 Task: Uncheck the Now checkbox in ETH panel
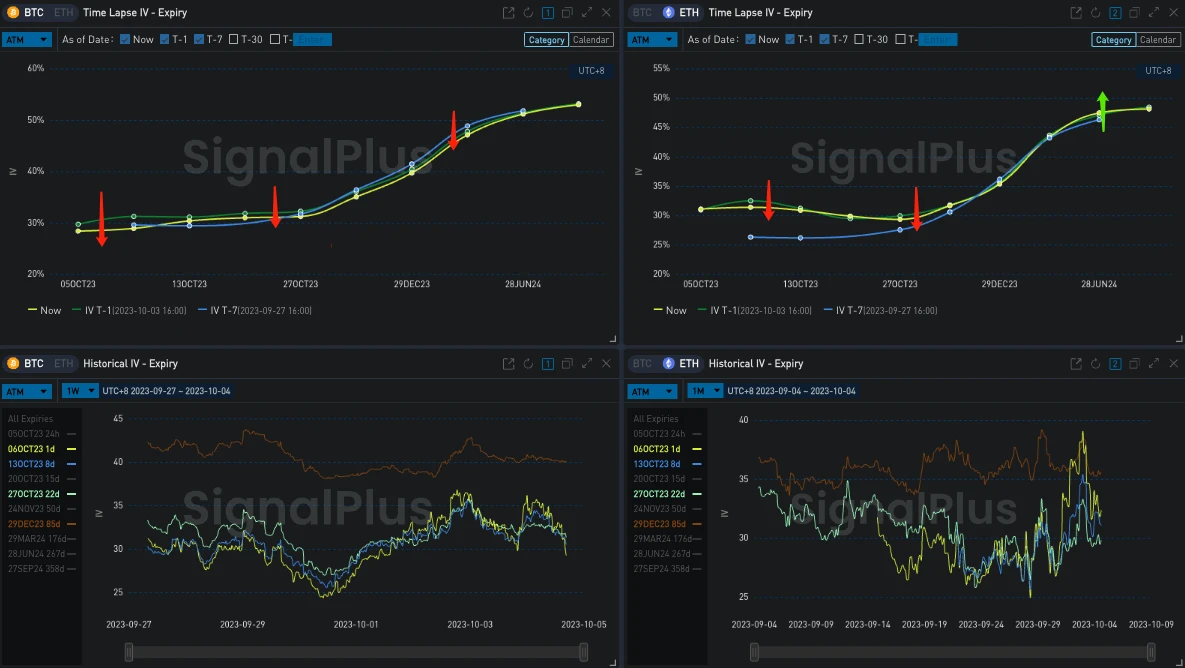pyautogui.click(x=753, y=39)
